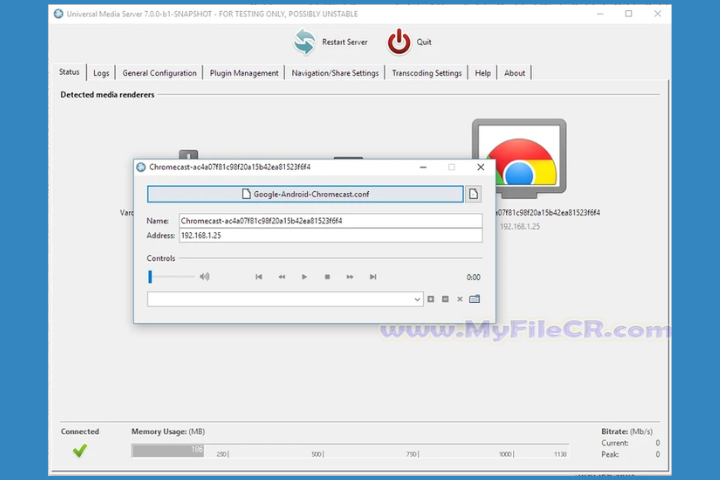Click the red Quit power icon

click(x=399, y=42)
